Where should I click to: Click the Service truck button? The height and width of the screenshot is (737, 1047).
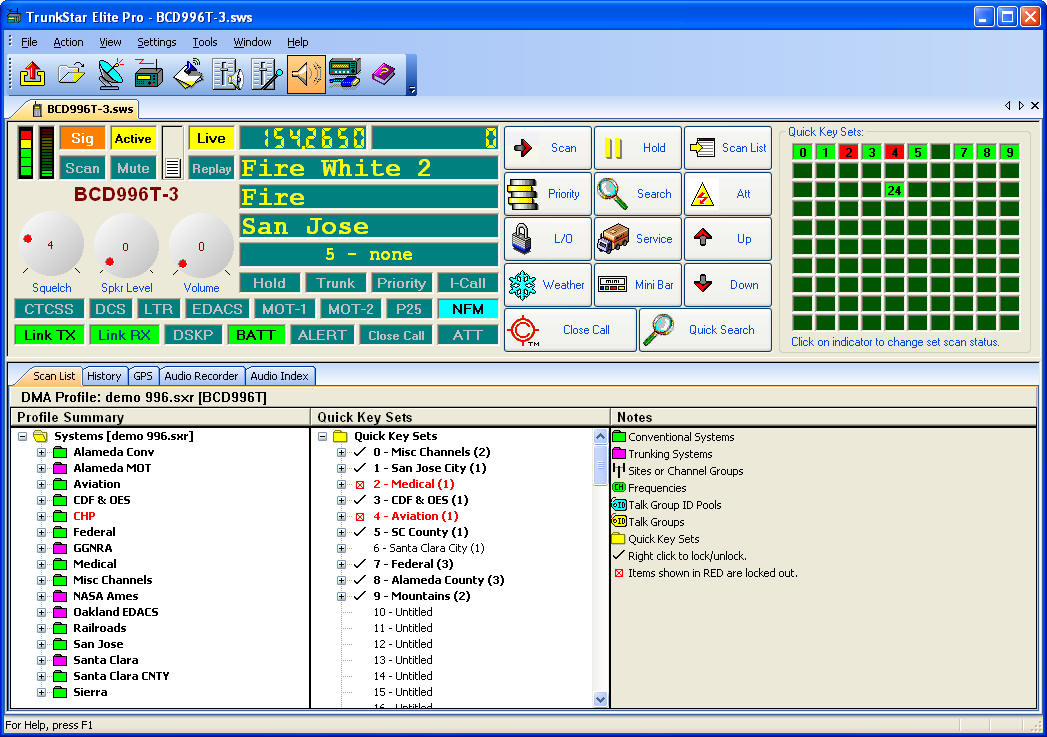[x=638, y=238]
